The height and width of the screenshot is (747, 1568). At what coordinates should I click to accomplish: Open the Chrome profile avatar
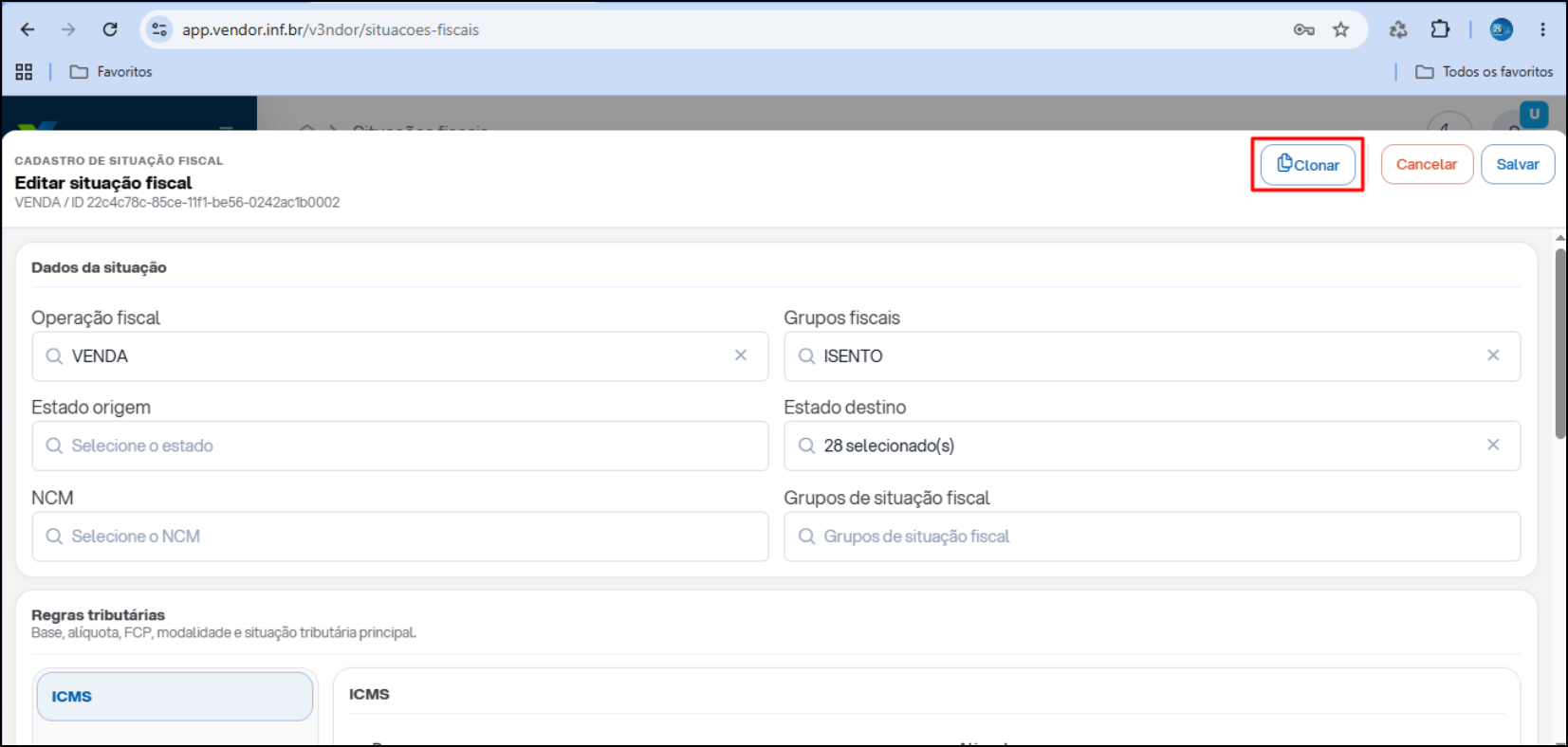pos(1502,29)
